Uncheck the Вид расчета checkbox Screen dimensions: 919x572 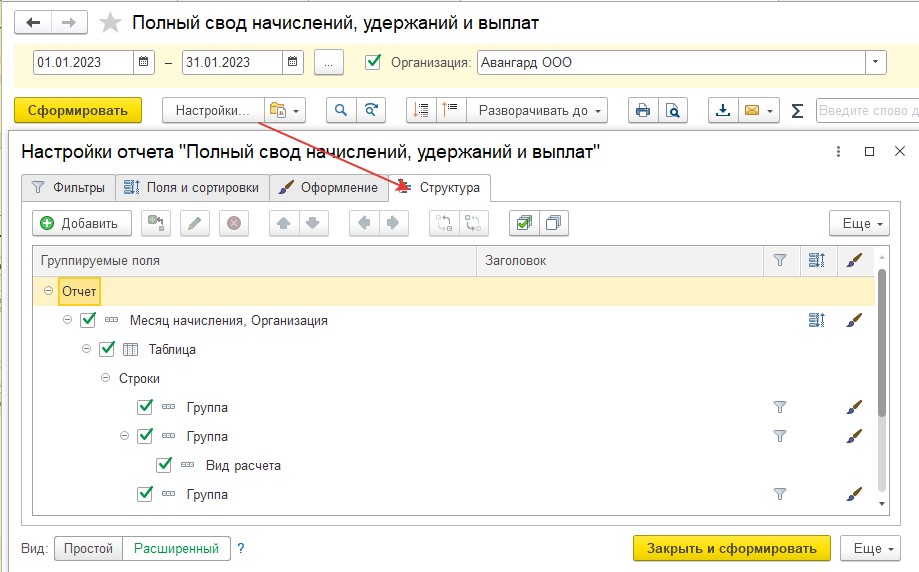click(164, 465)
